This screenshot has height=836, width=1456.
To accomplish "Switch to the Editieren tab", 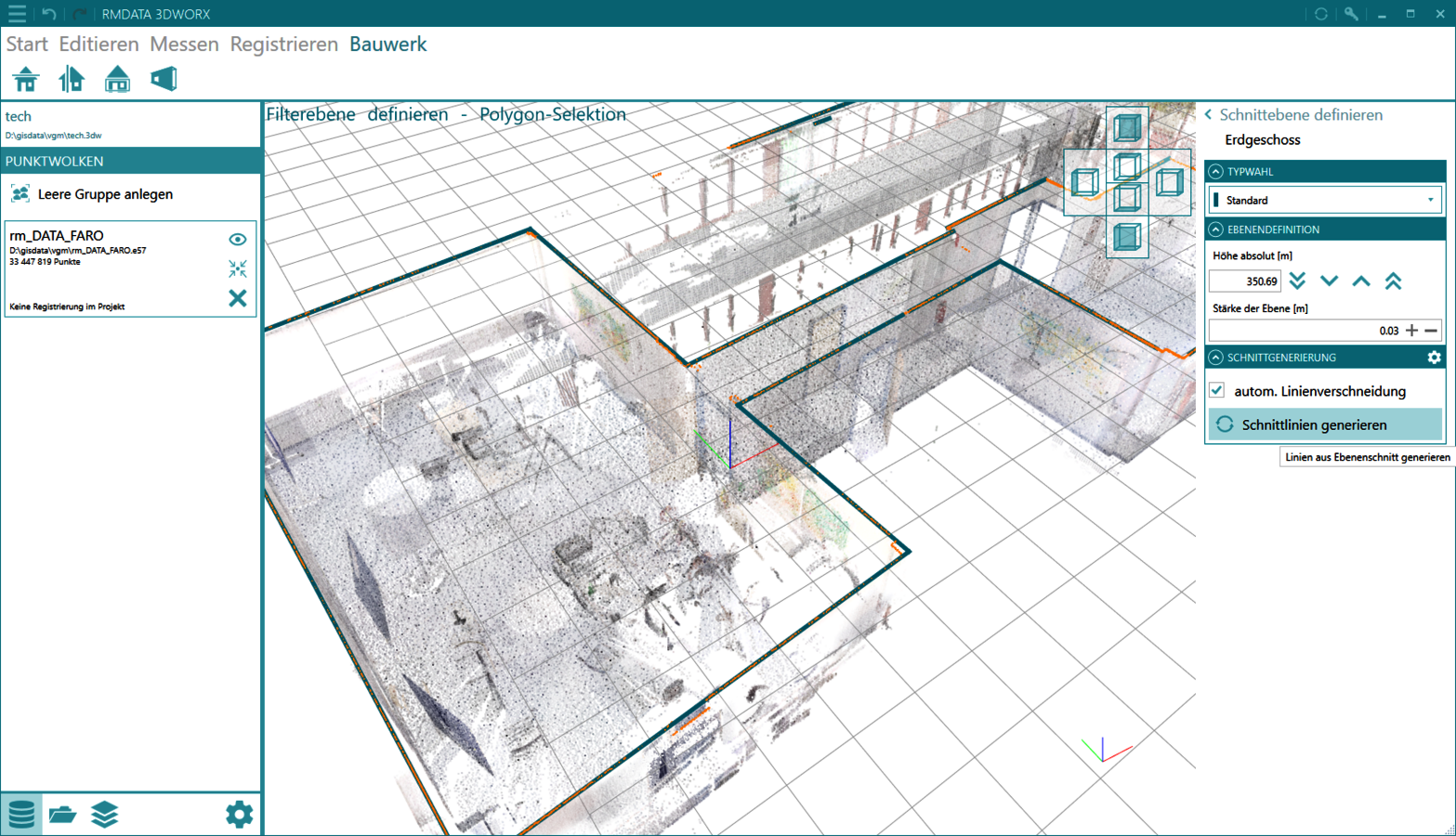I will (98, 45).
